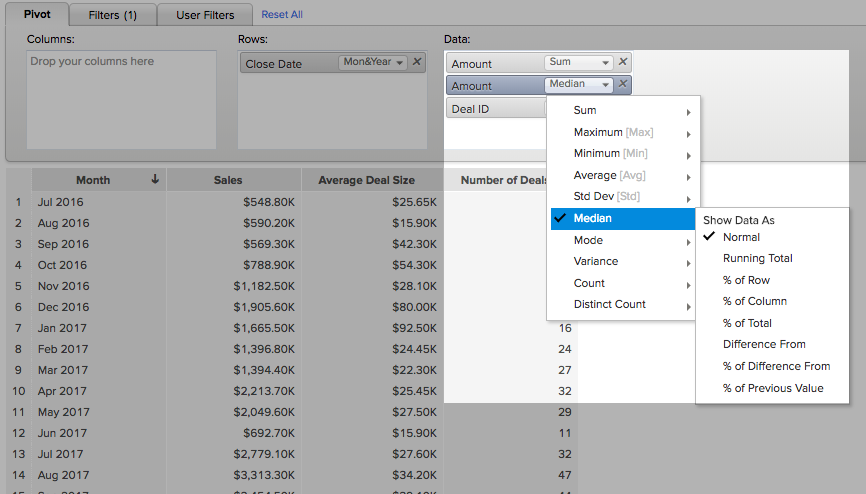Viewport: 866px width, 494px height.
Task: Click the Reset All link
Action: click(282, 15)
